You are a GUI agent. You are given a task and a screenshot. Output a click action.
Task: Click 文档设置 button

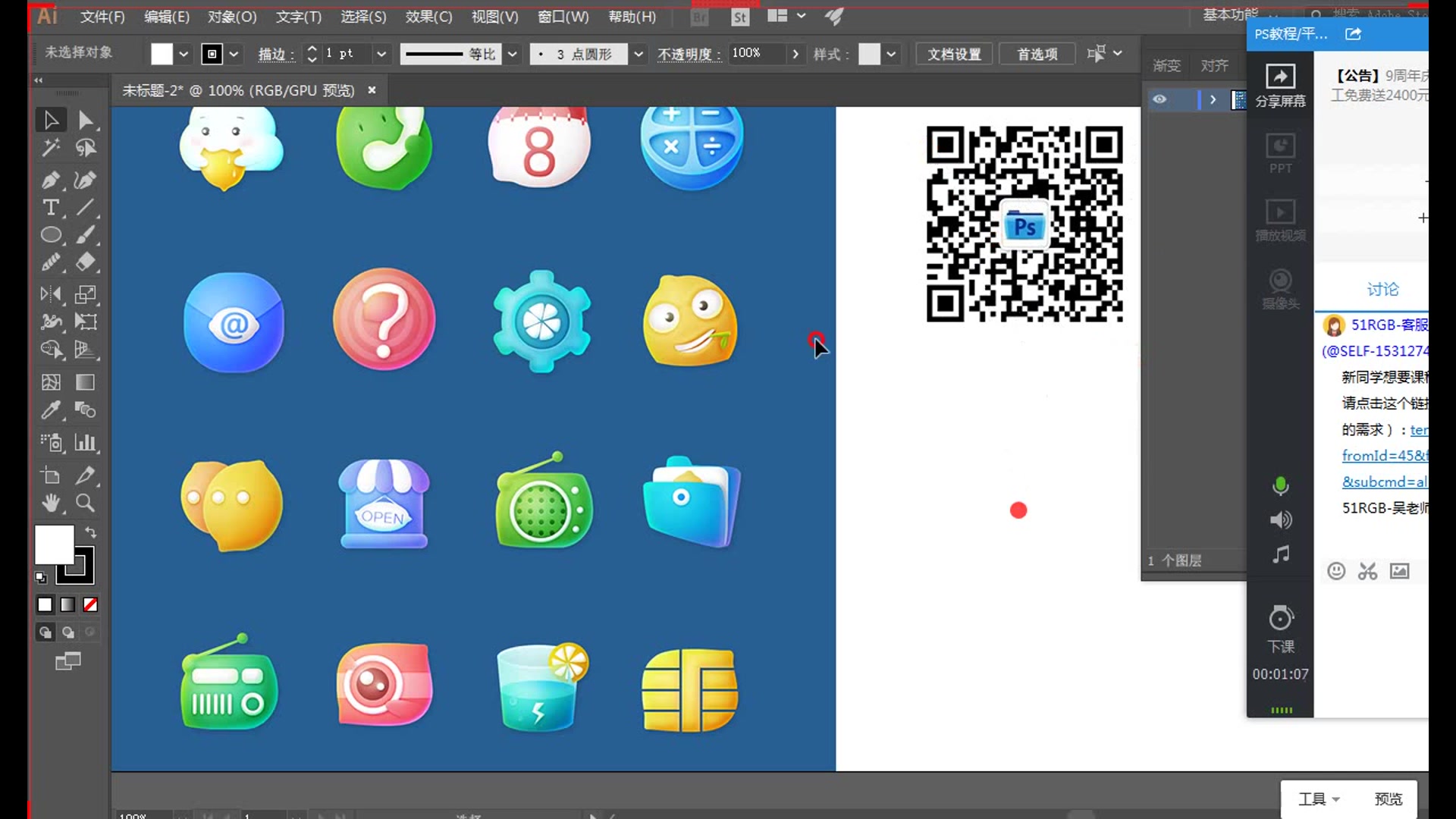point(954,54)
